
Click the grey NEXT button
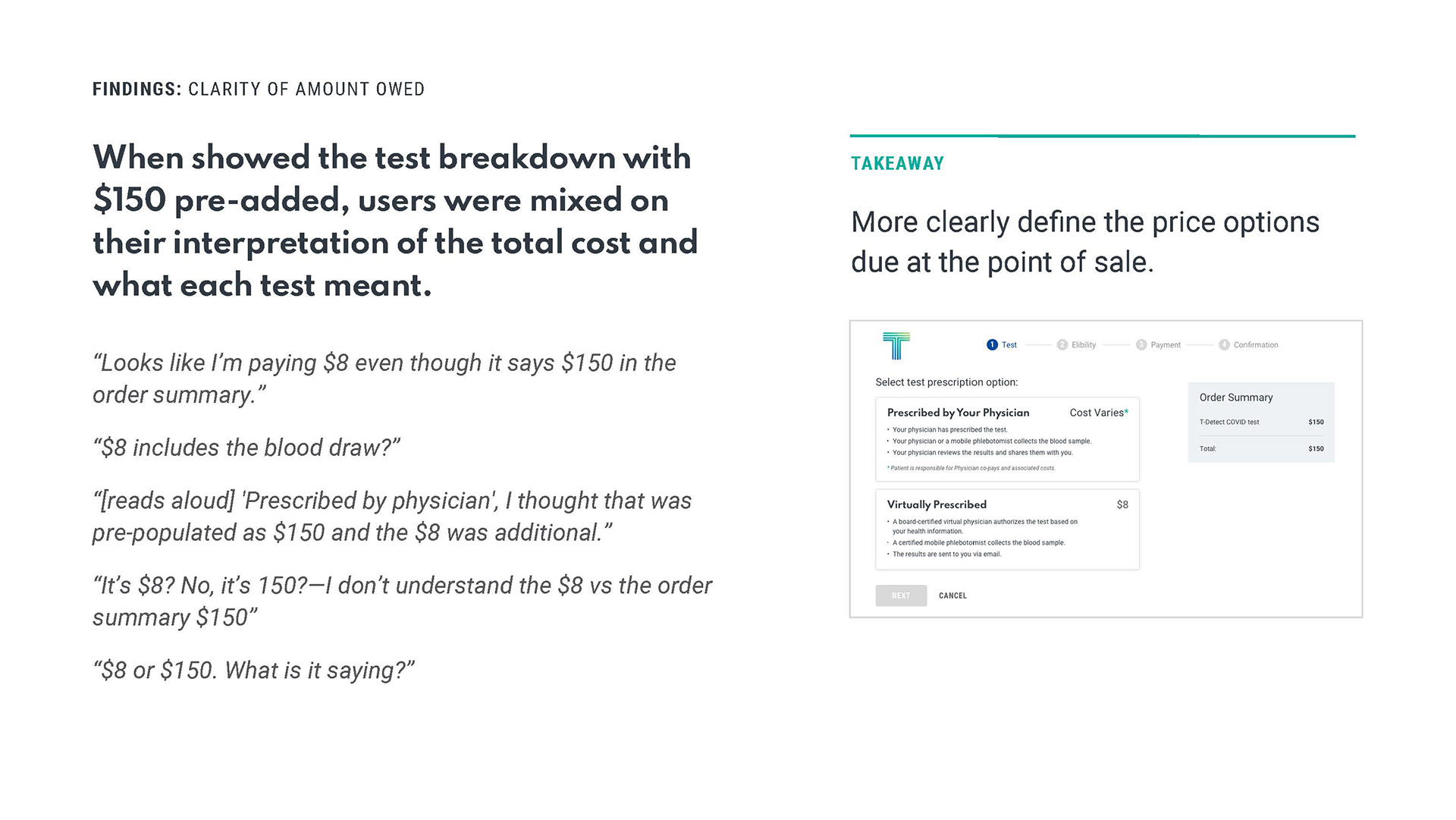tap(901, 595)
